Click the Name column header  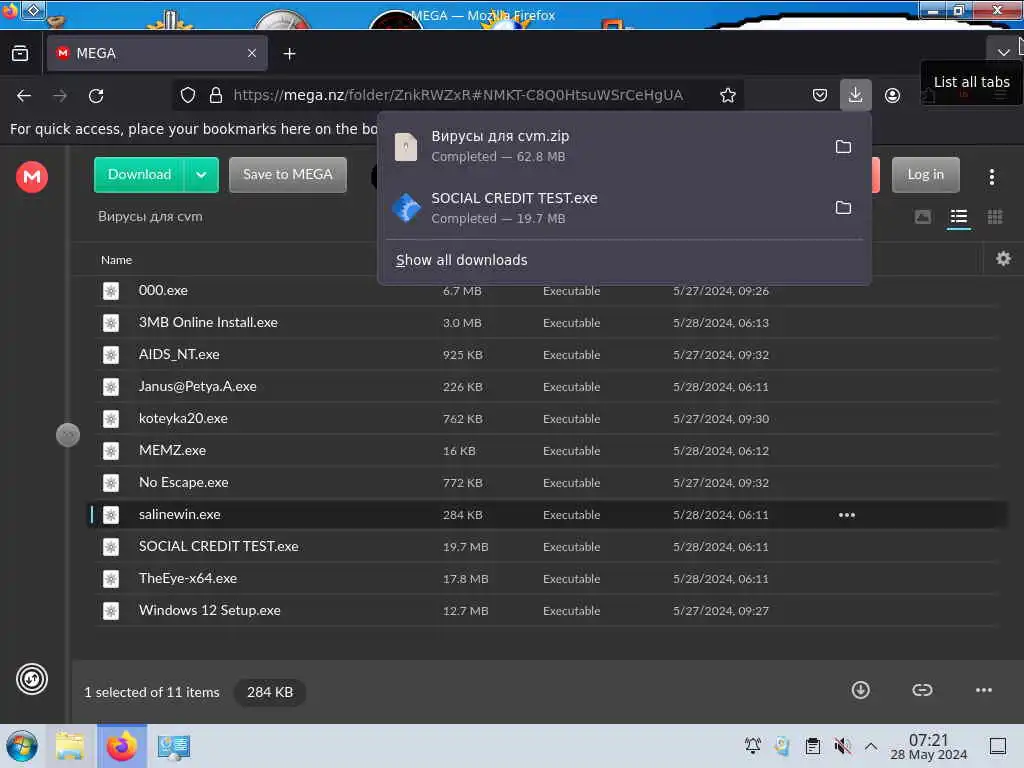click(116, 260)
